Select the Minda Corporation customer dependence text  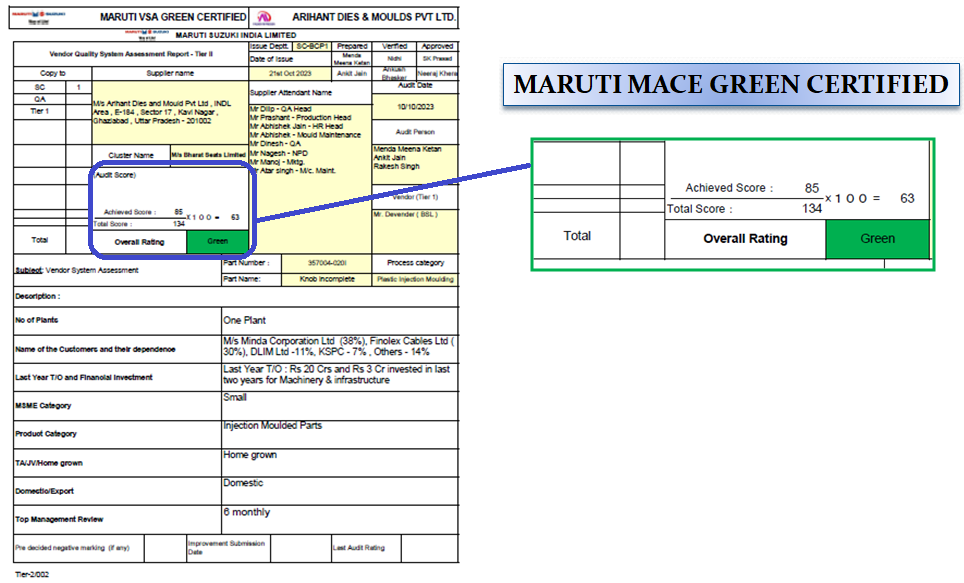(339, 346)
